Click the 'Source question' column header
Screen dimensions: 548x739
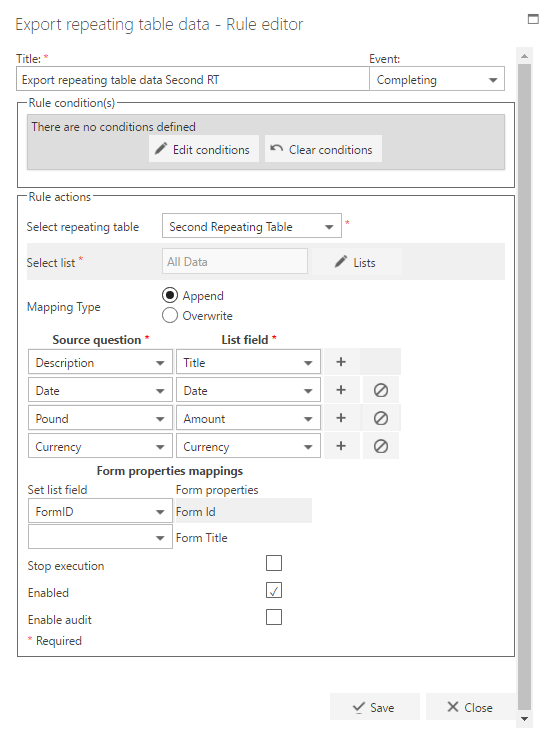point(97,339)
